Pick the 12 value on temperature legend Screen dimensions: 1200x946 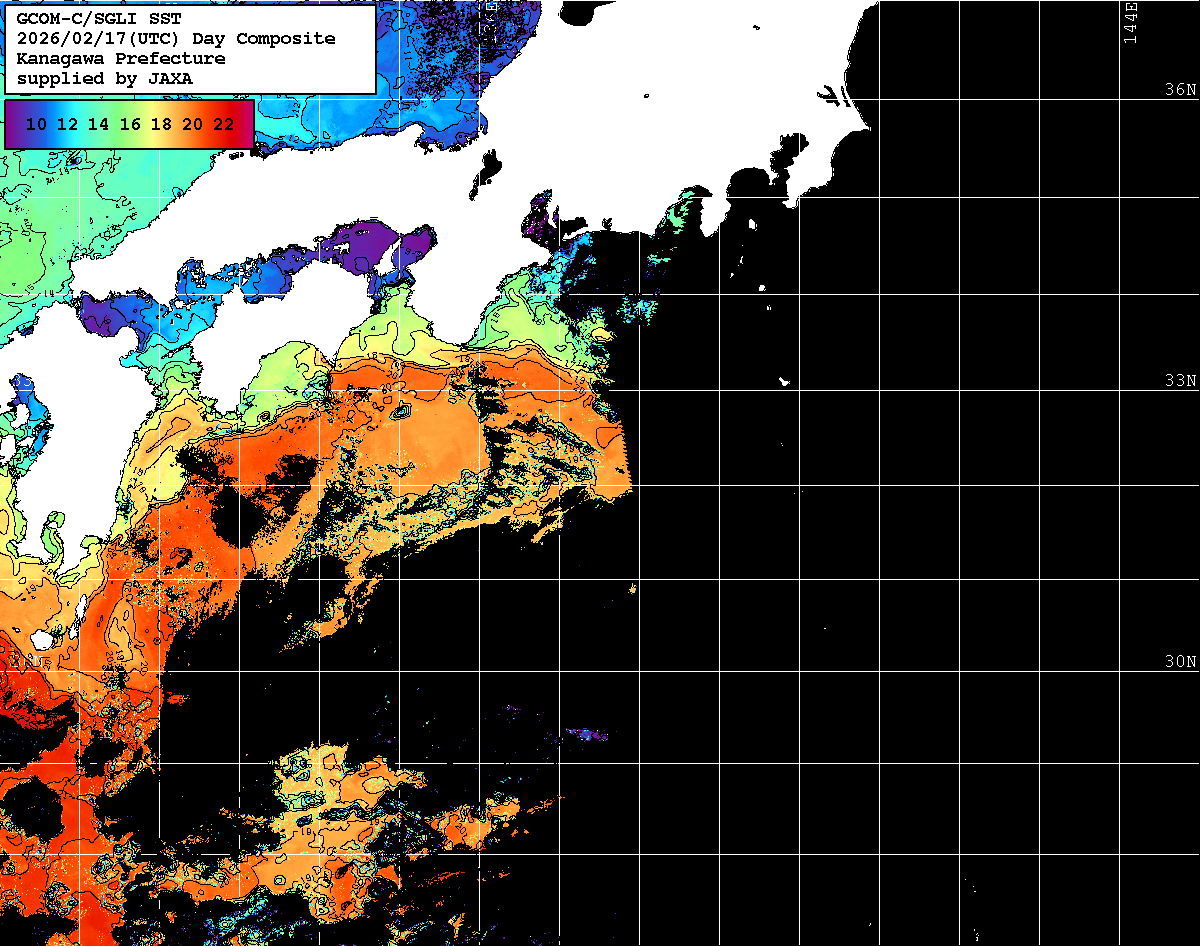pyautogui.click(x=68, y=124)
